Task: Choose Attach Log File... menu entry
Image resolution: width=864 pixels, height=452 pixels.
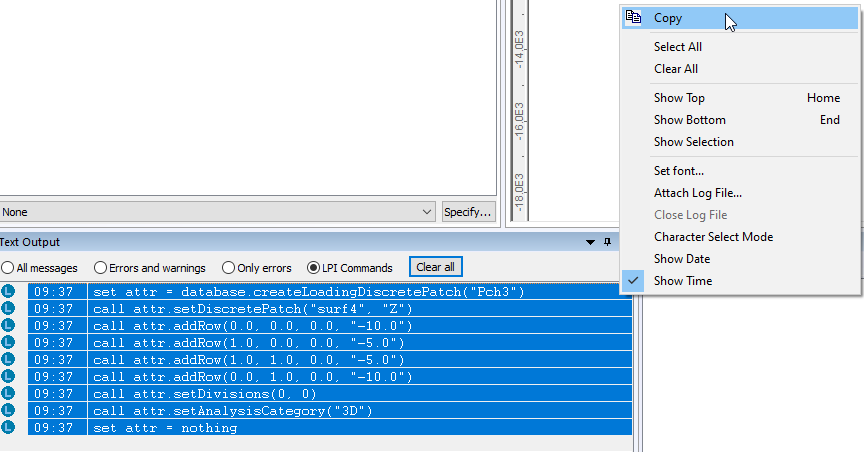Action: pos(697,193)
